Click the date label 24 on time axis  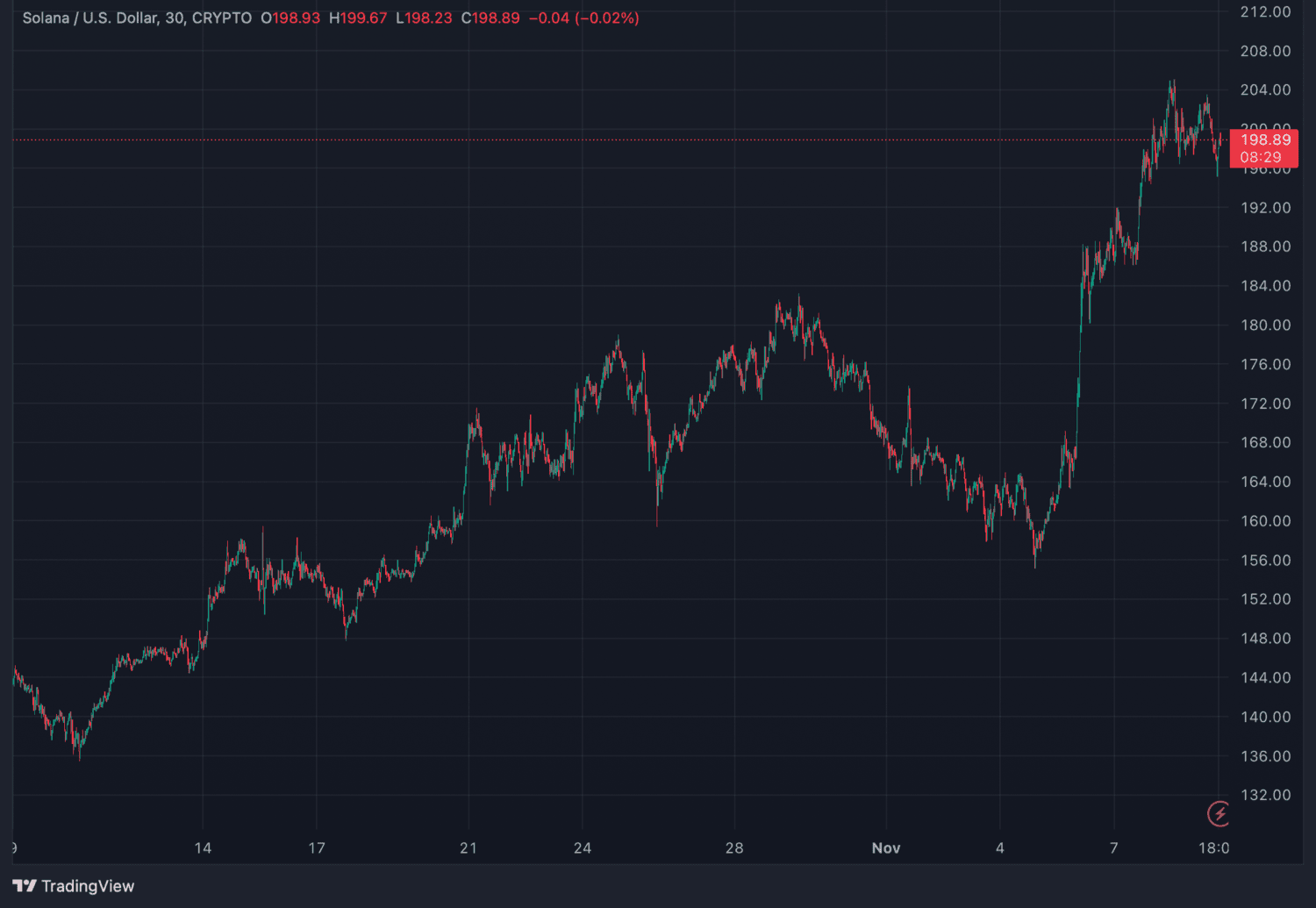[583, 847]
